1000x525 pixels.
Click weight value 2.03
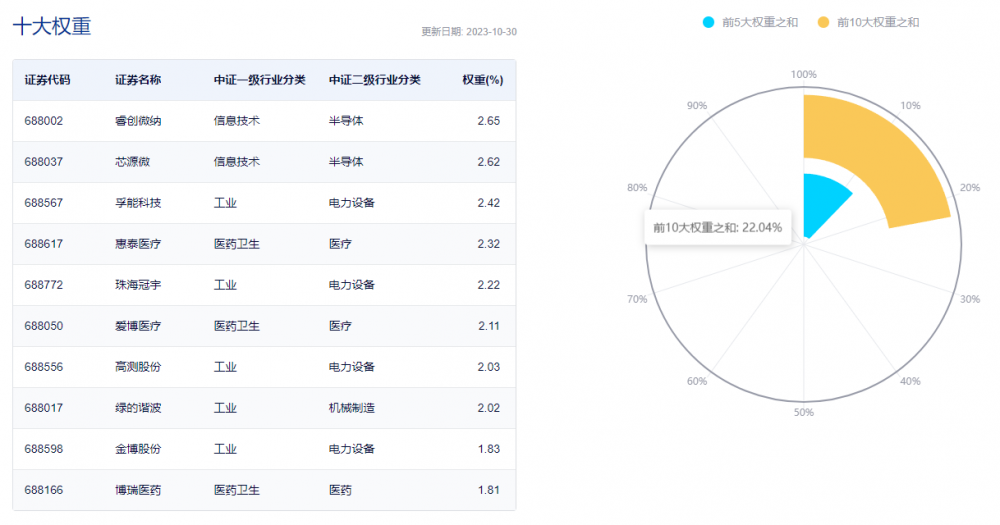point(489,367)
